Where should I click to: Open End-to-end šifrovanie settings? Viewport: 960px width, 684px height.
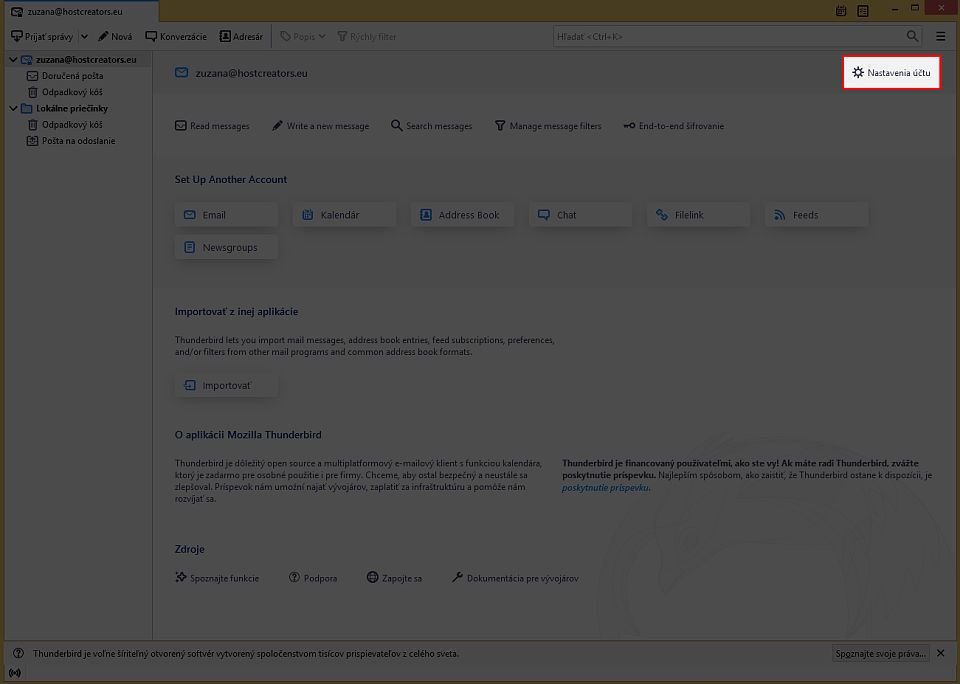click(x=674, y=126)
